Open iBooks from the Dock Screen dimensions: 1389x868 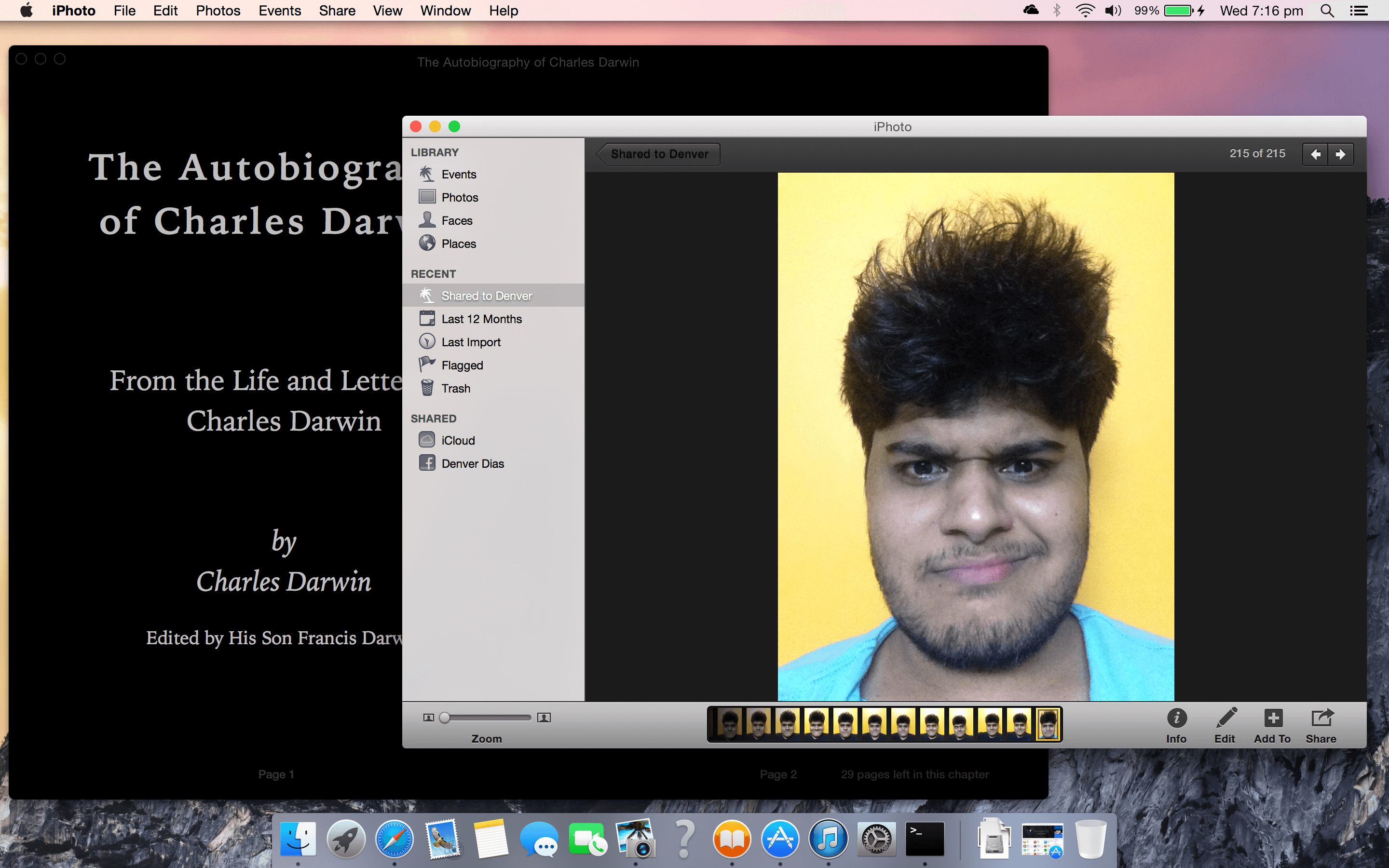732,839
